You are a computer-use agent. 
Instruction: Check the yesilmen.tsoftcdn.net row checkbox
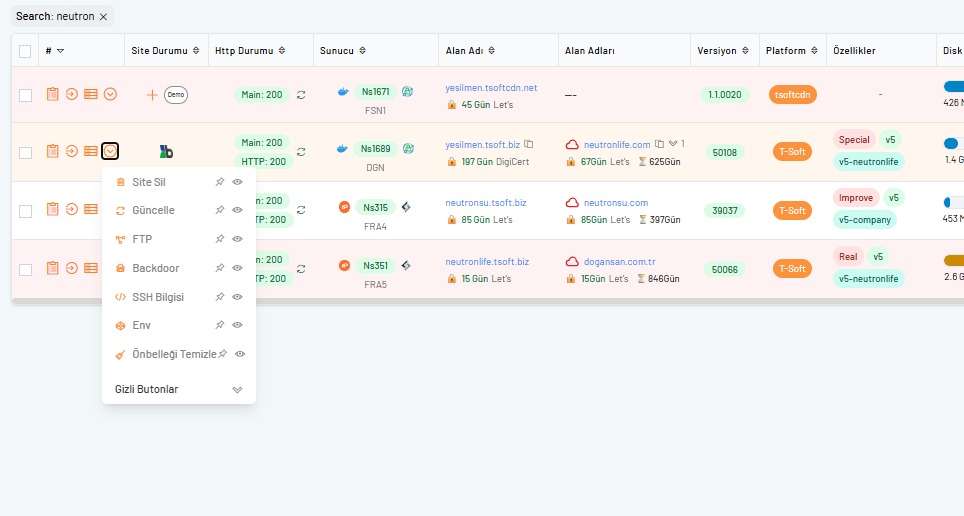(x=25, y=95)
